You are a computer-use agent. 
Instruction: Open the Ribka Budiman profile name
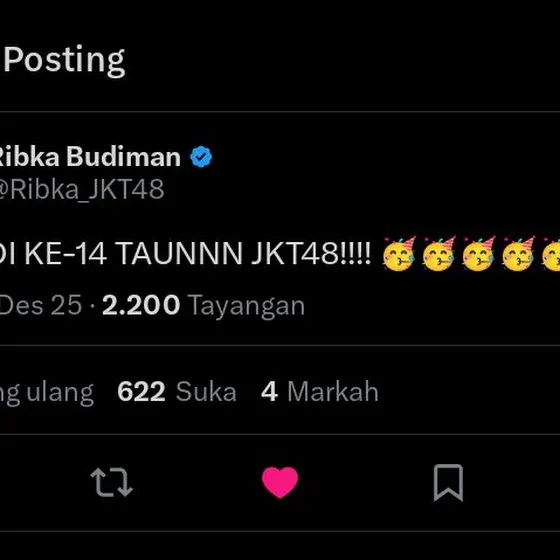pyautogui.click(x=88, y=156)
